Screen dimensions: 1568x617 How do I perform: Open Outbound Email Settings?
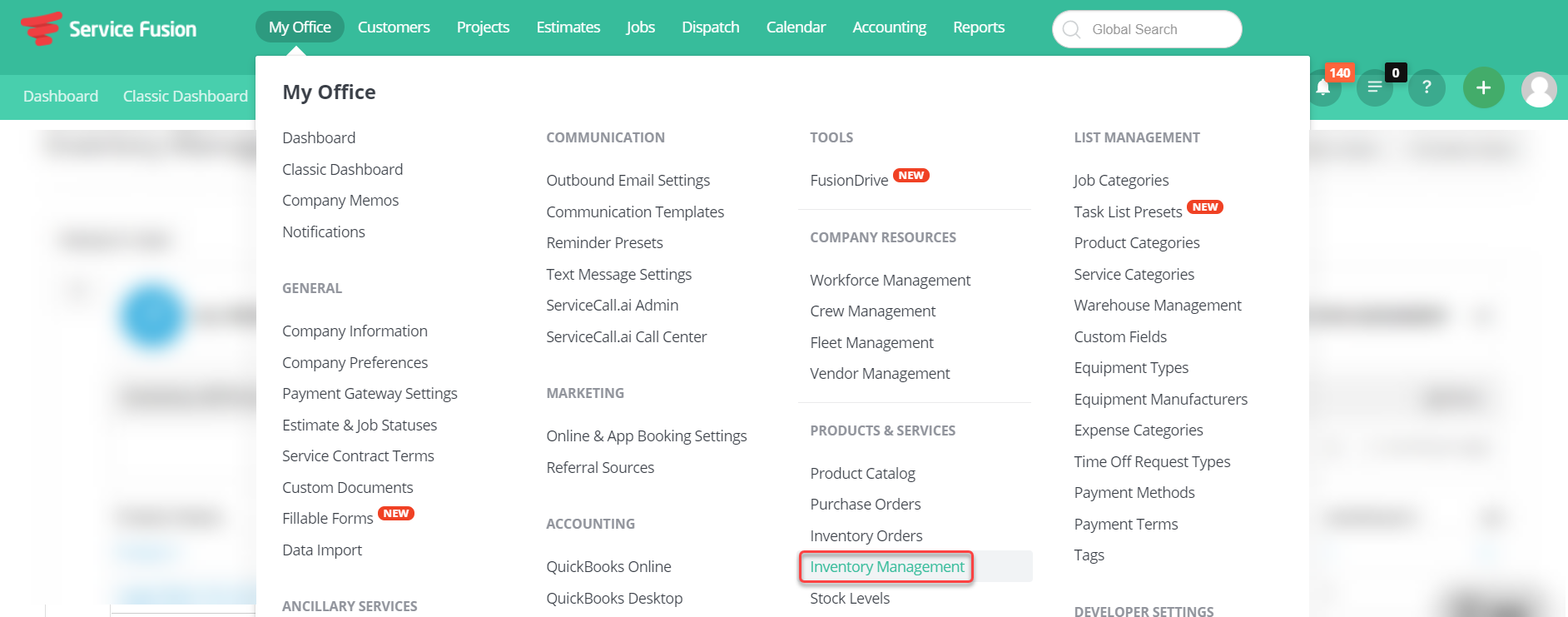tap(628, 180)
